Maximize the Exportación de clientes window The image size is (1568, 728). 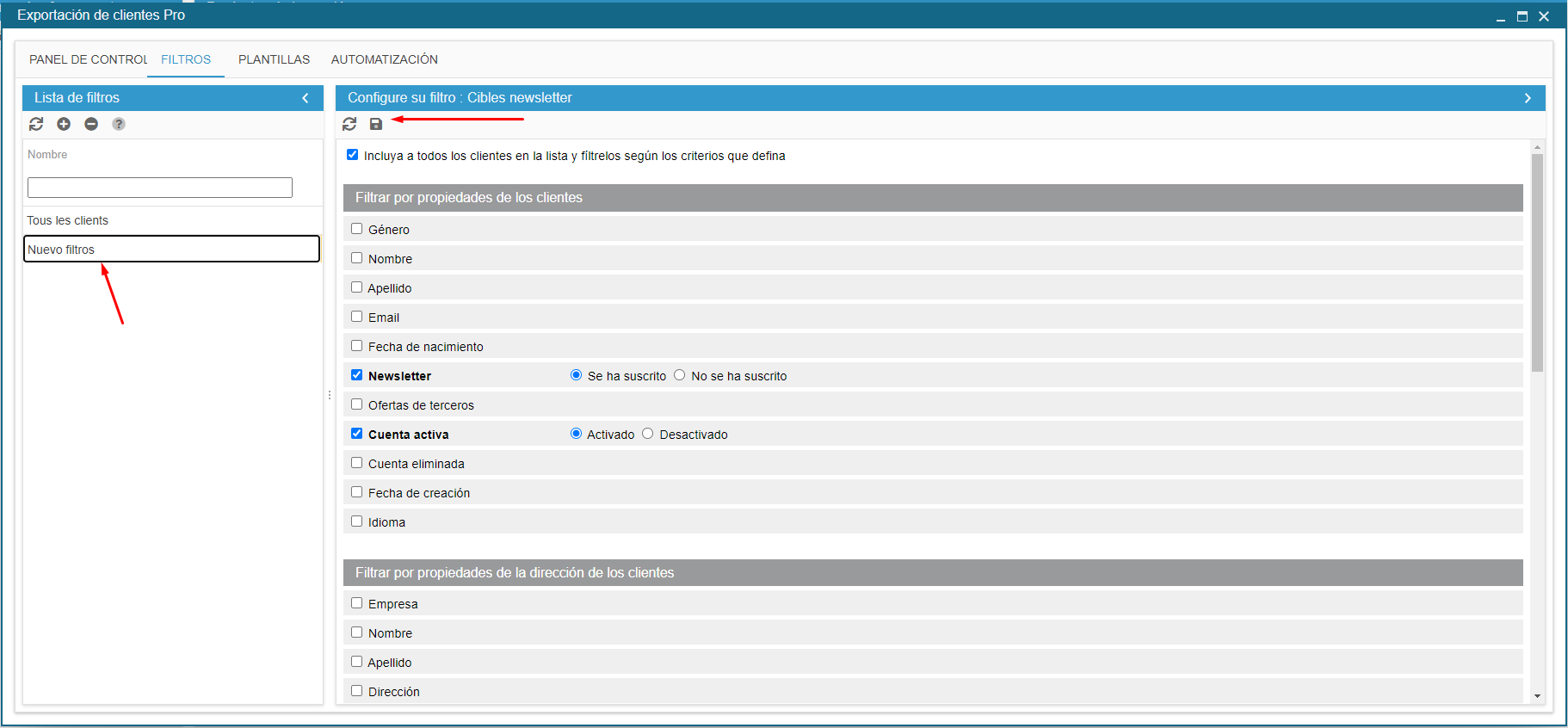(x=1522, y=16)
